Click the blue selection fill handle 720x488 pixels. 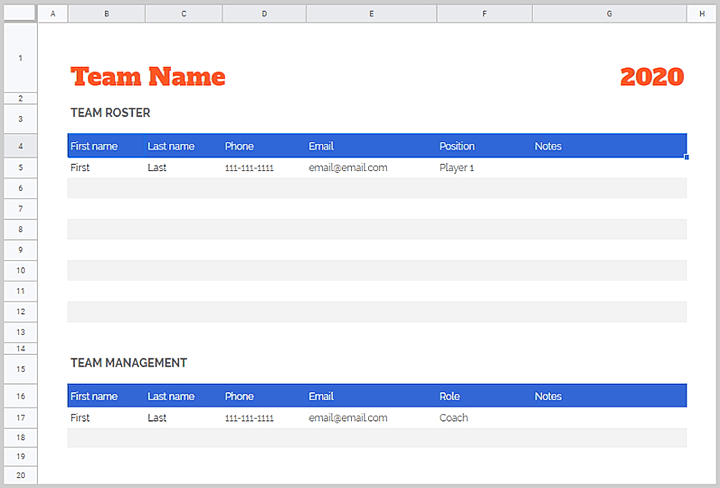pyautogui.click(x=686, y=157)
